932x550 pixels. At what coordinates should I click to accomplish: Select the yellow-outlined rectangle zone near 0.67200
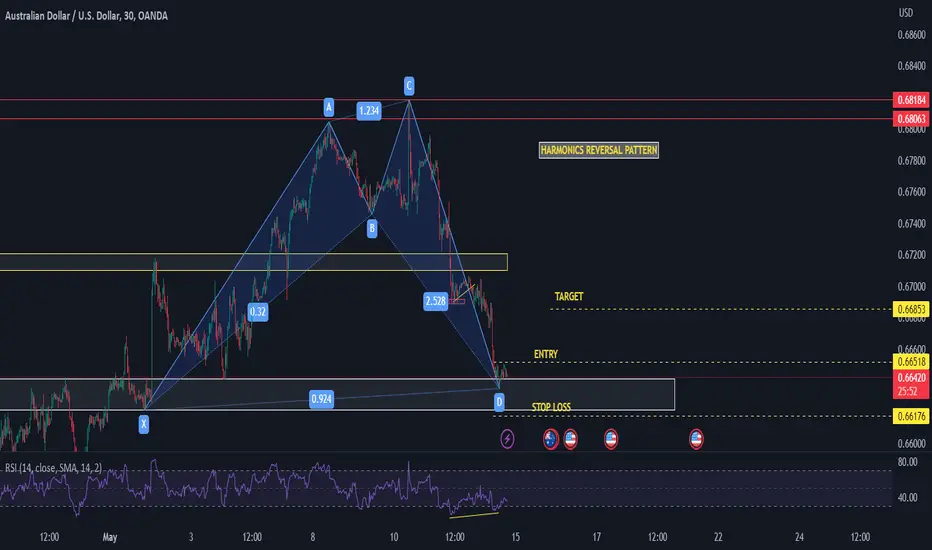(254, 262)
